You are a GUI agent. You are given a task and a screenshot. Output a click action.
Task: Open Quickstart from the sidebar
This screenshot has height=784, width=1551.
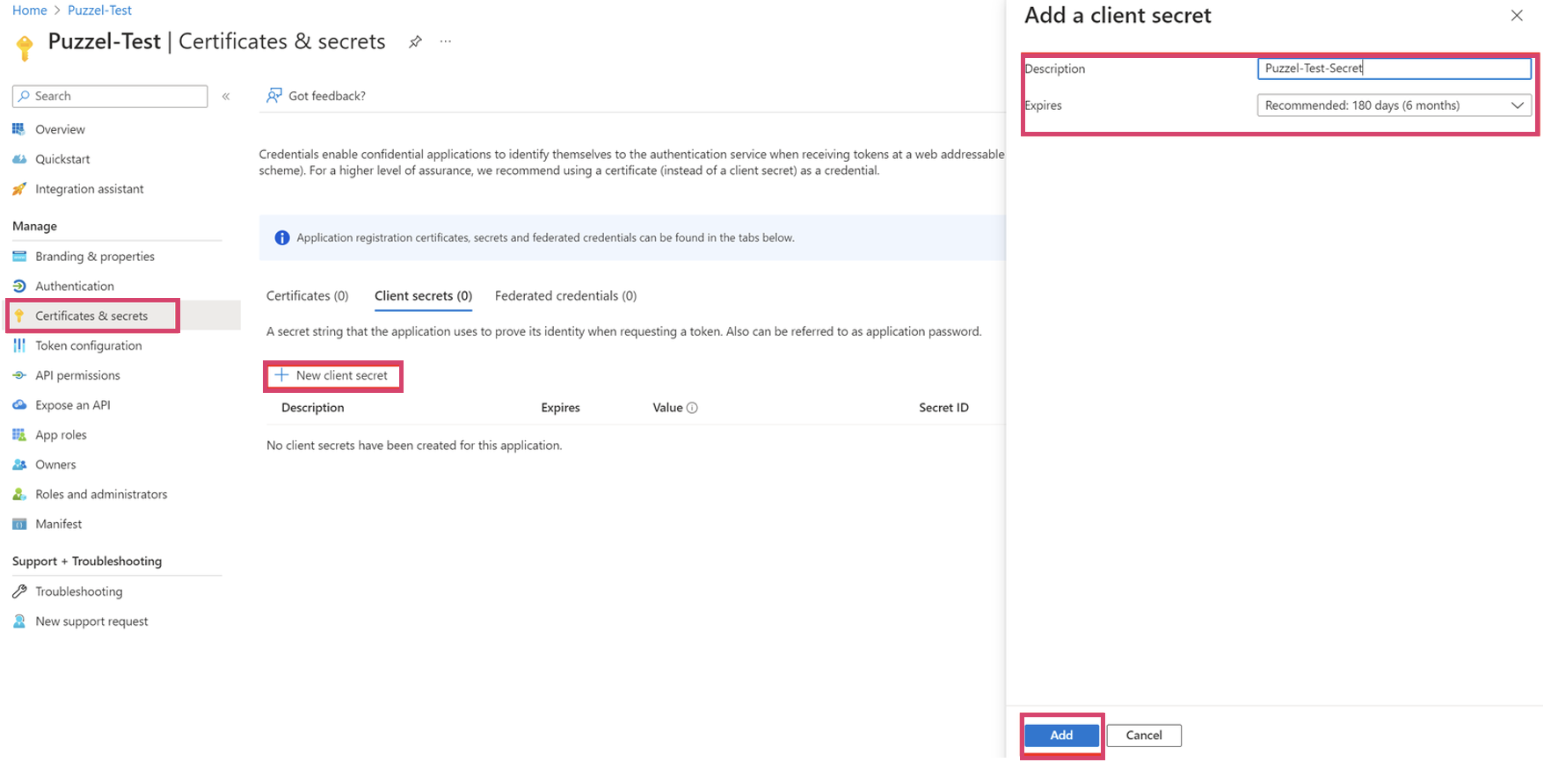62,159
